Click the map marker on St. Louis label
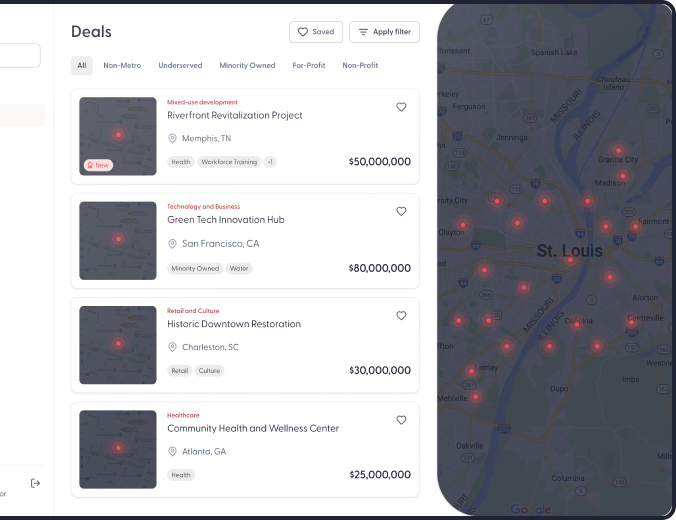The image size is (676, 520). point(570,260)
